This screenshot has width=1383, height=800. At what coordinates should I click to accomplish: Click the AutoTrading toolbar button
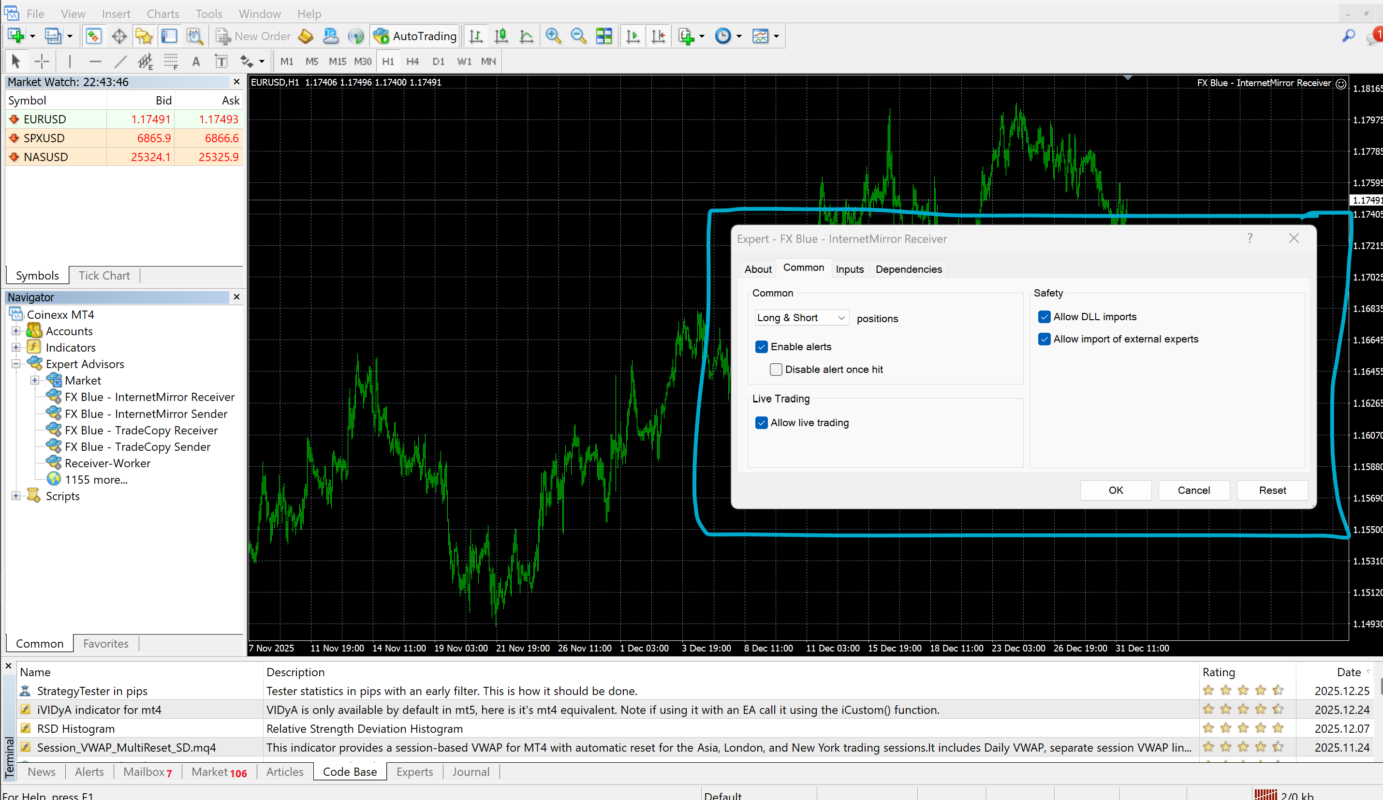[414, 36]
